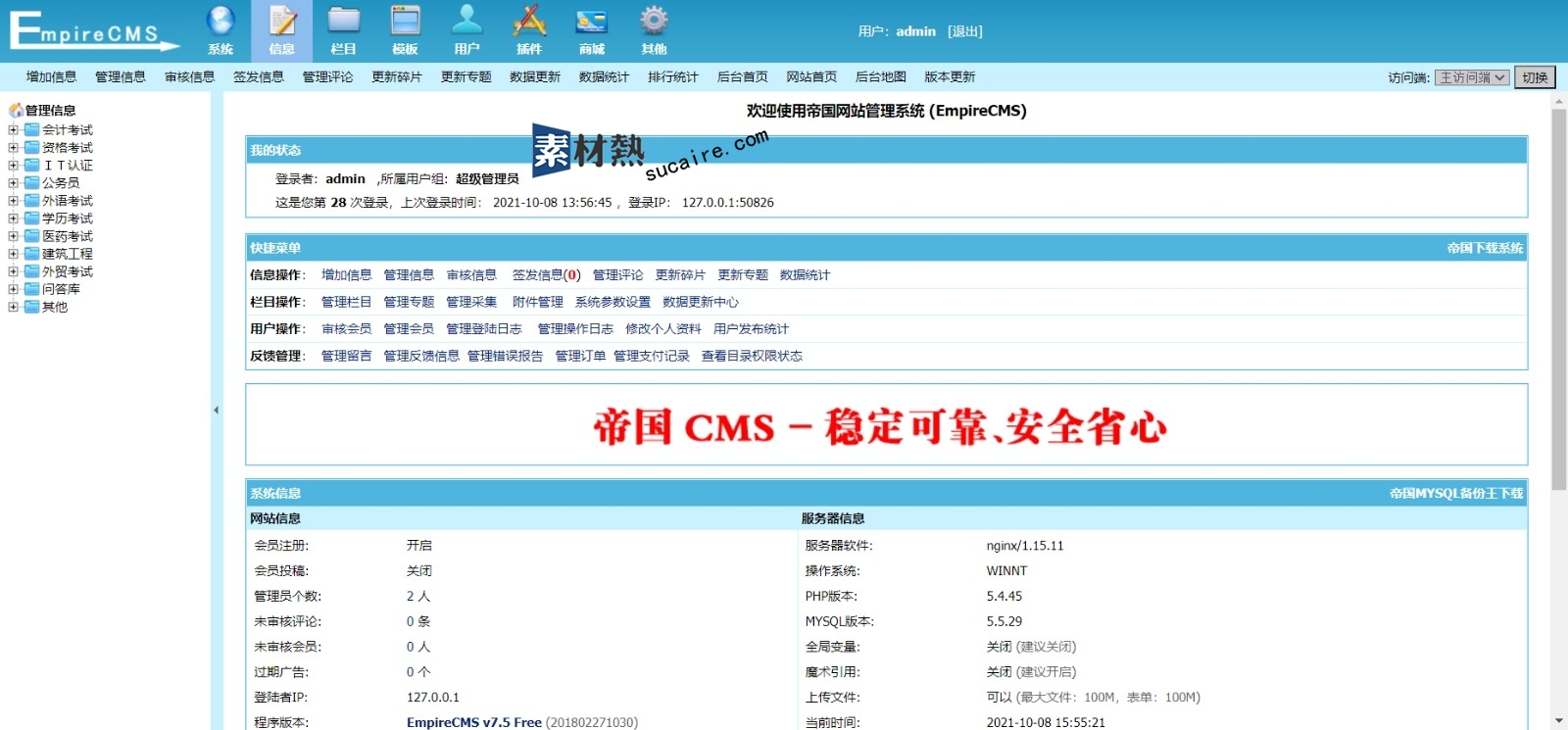This screenshot has height=730, width=1568.
Task: Click the vertical scrollbar thumb
Action: (1558, 299)
